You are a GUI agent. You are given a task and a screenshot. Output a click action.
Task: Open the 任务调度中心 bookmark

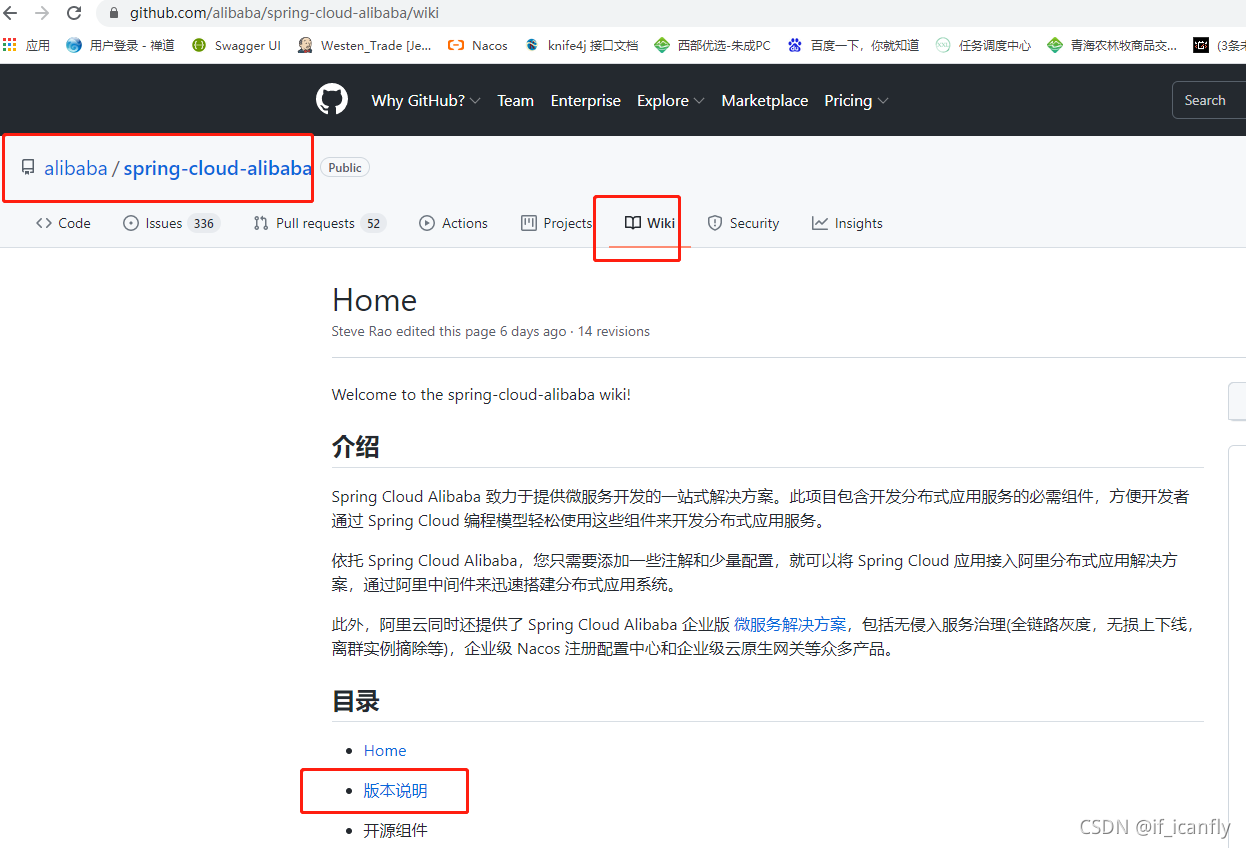983,45
